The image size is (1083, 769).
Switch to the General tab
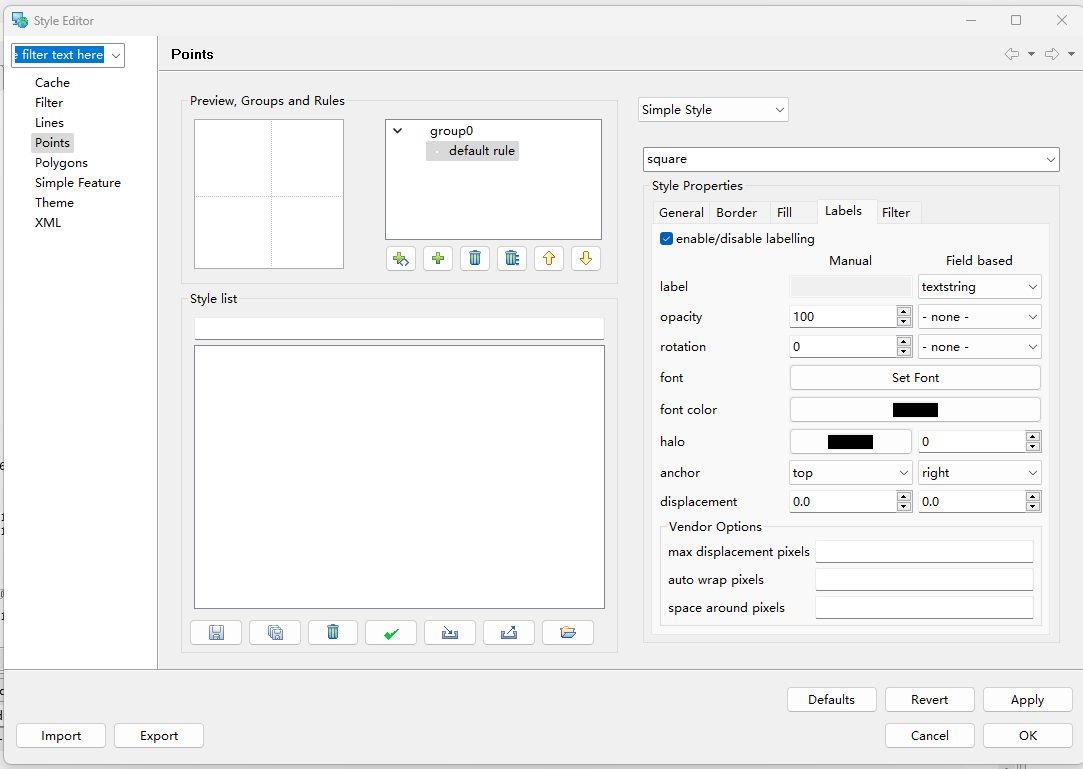coord(681,213)
